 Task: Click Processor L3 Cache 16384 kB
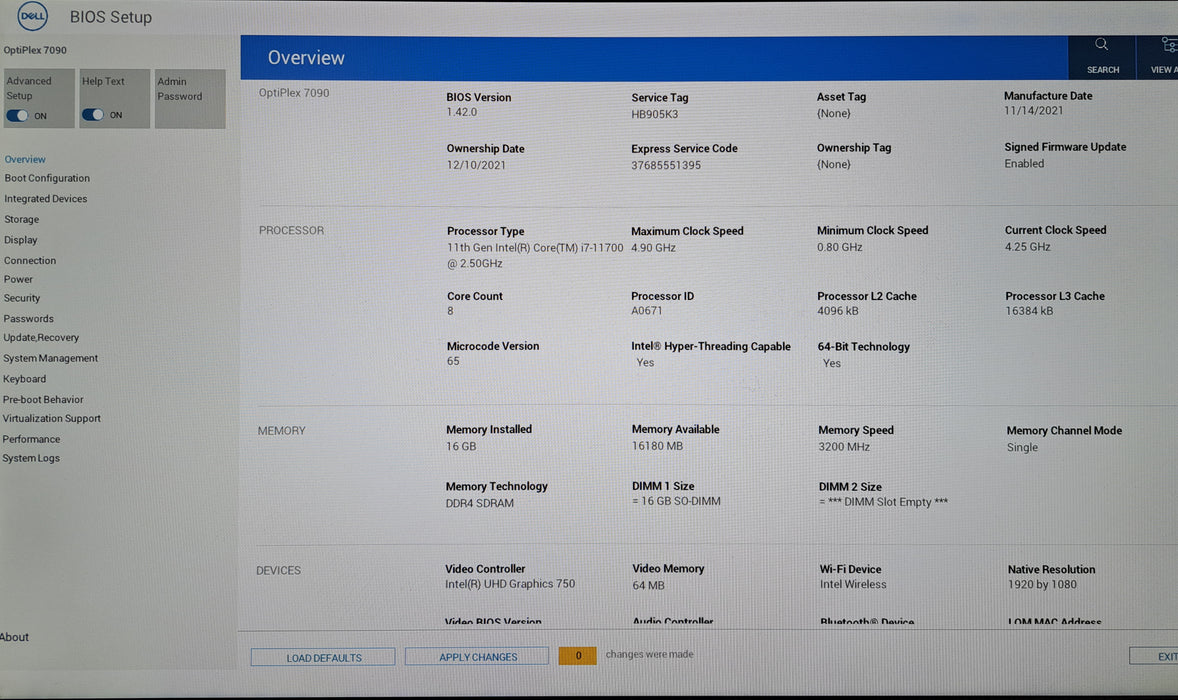1029,311
